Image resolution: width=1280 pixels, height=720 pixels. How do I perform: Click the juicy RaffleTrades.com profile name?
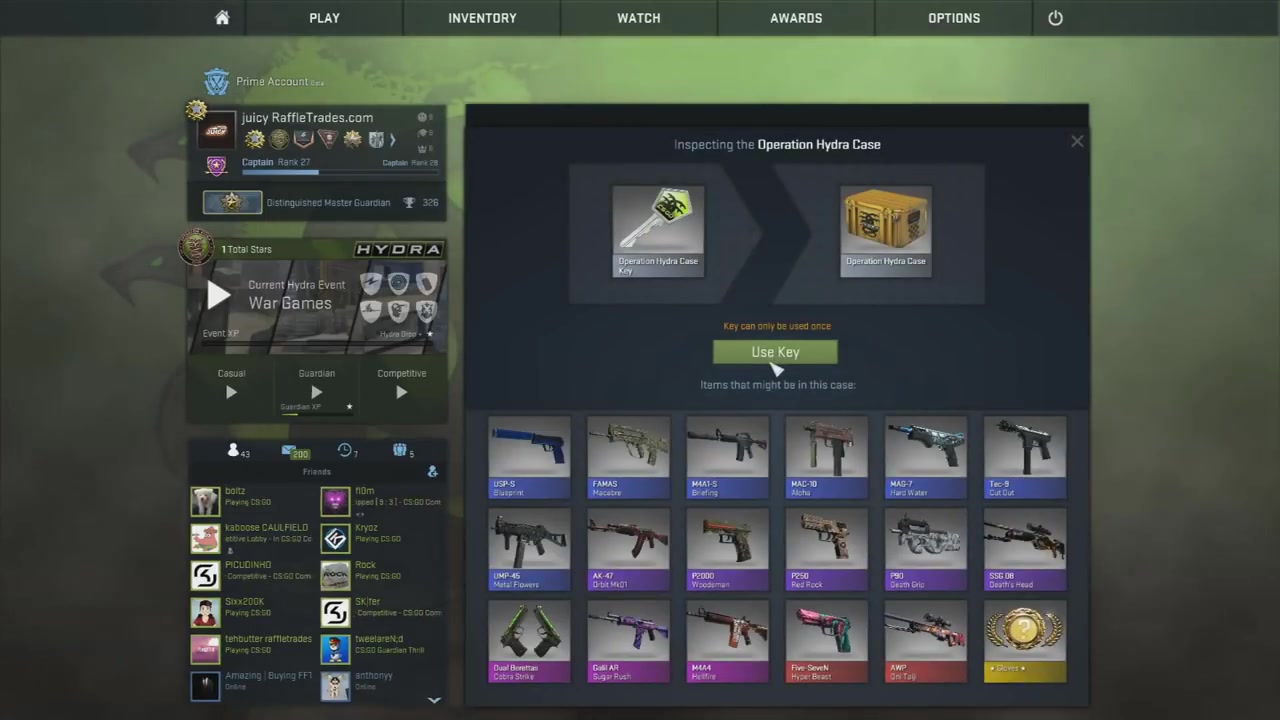(307, 117)
